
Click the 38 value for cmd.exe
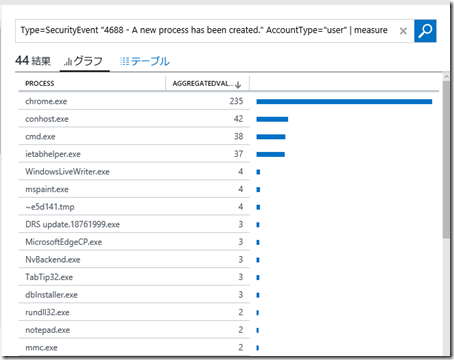238,136
